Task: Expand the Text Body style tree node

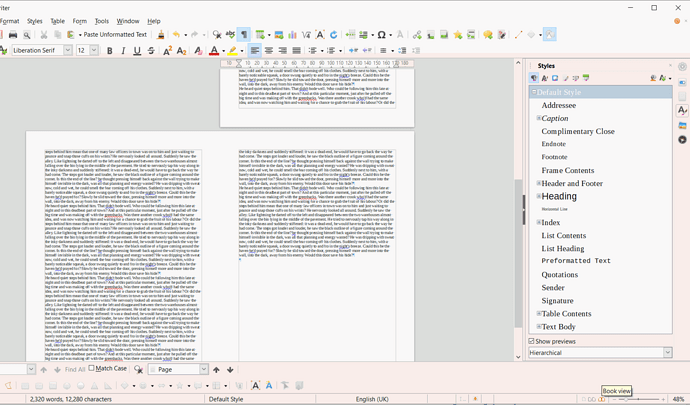Action: click(x=539, y=326)
